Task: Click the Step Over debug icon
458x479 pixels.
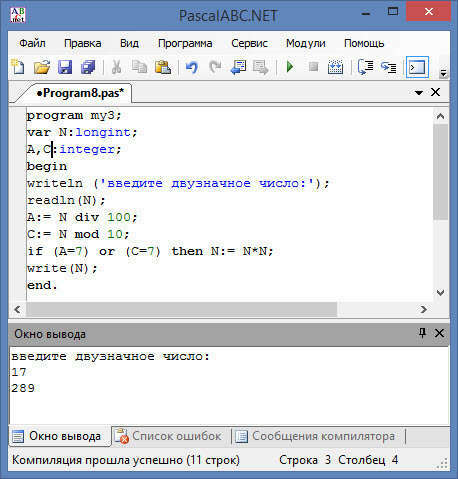Action: pos(366,67)
